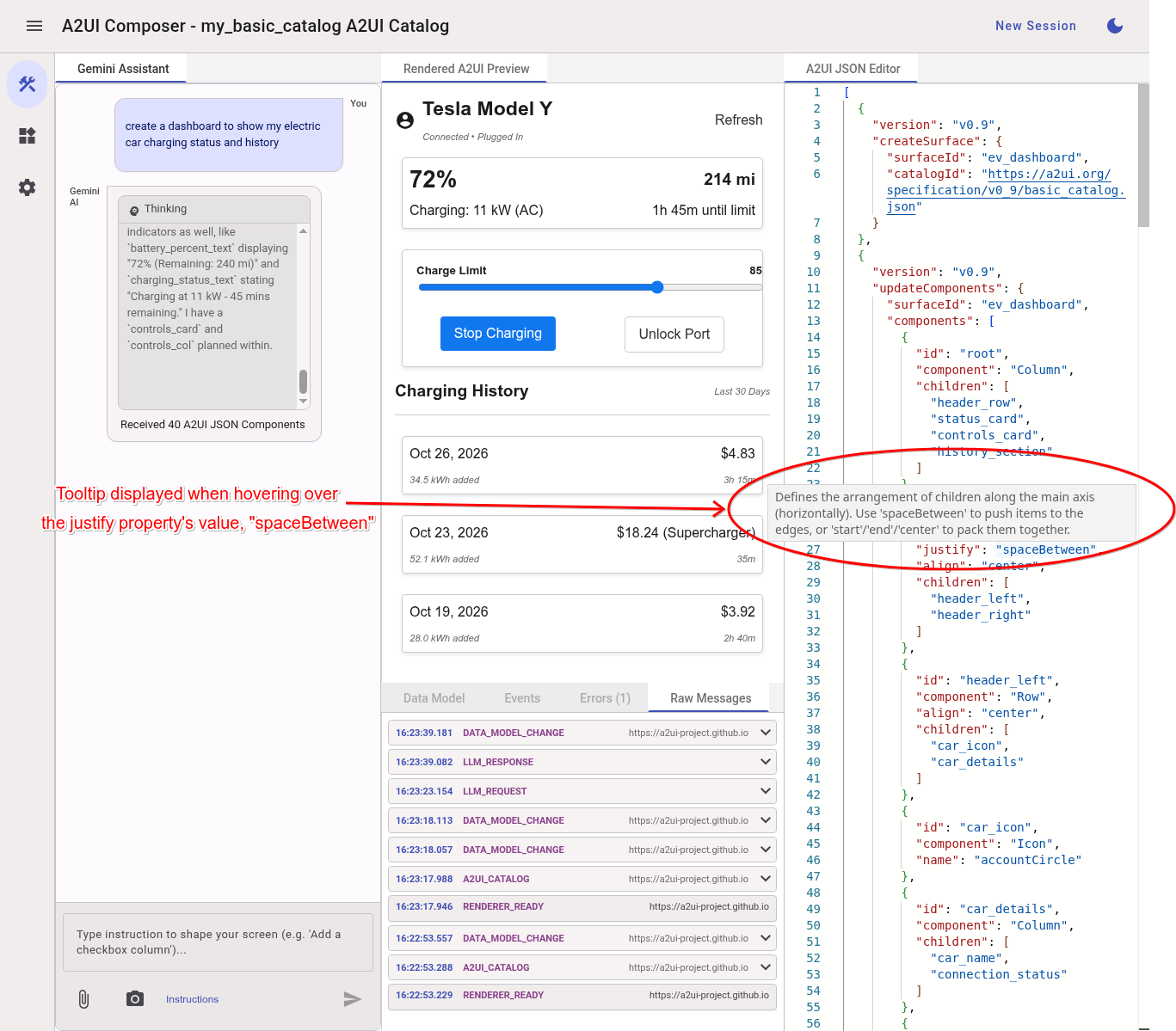Open the Instructions link
Image resolution: width=1176 pixels, height=1031 pixels.
(x=192, y=999)
